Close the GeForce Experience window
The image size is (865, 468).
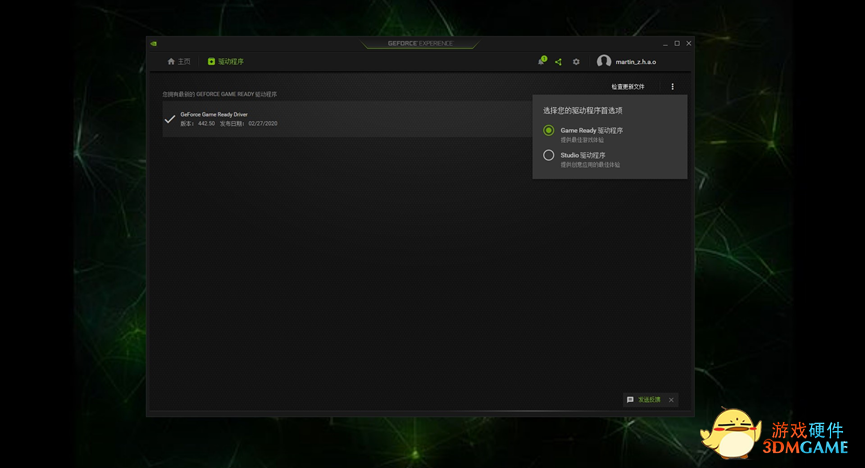[688, 43]
